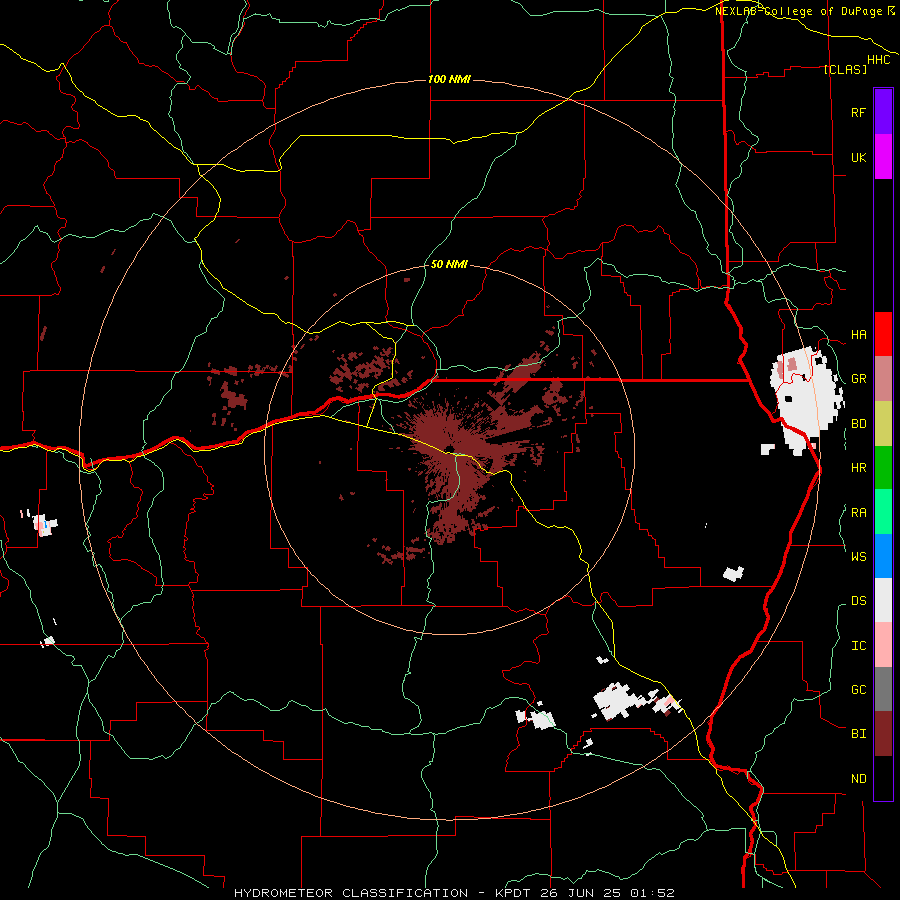Click the WS blue legend swatch
The image size is (900, 900).
[883, 556]
